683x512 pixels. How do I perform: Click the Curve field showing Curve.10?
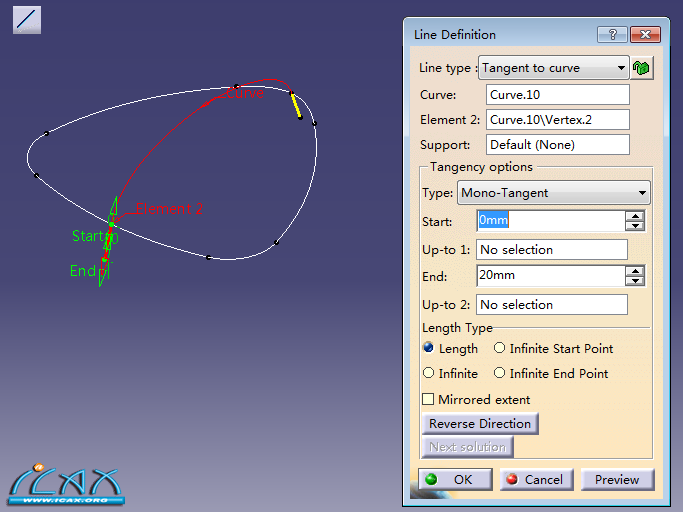click(x=558, y=95)
